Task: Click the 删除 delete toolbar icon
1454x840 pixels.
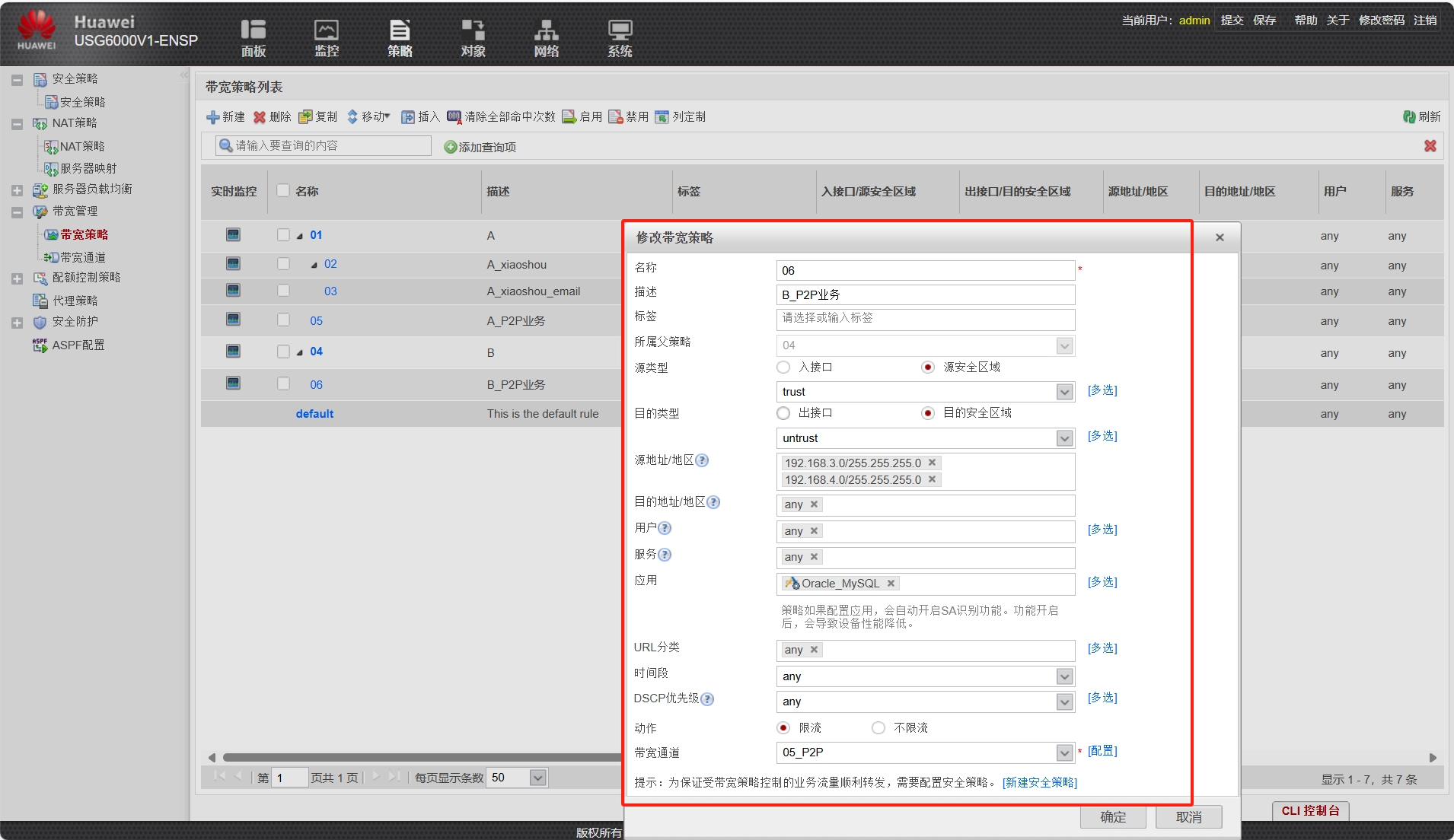Action: (260, 117)
